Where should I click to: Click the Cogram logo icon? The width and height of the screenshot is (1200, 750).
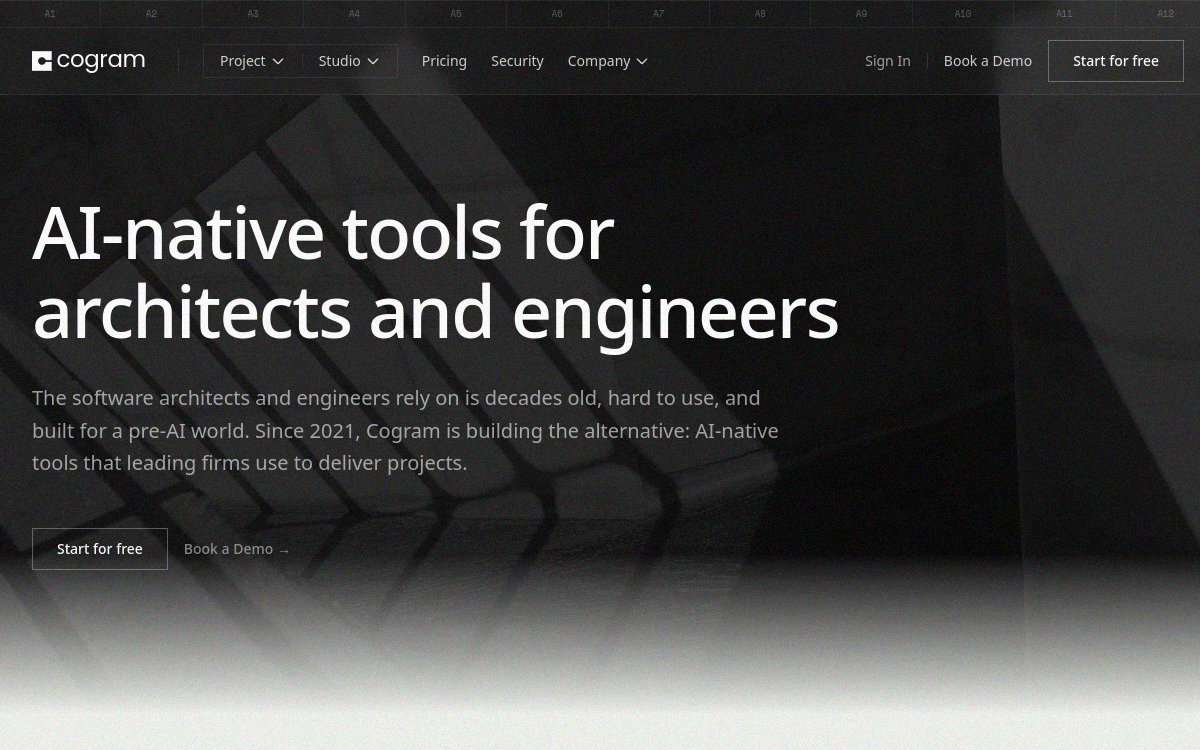point(42,61)
